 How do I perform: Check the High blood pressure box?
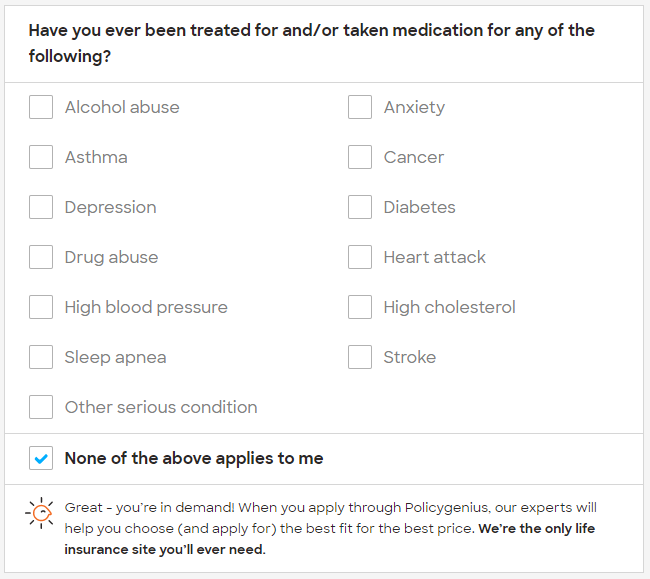pyautogui.click(x=41, y=307)
